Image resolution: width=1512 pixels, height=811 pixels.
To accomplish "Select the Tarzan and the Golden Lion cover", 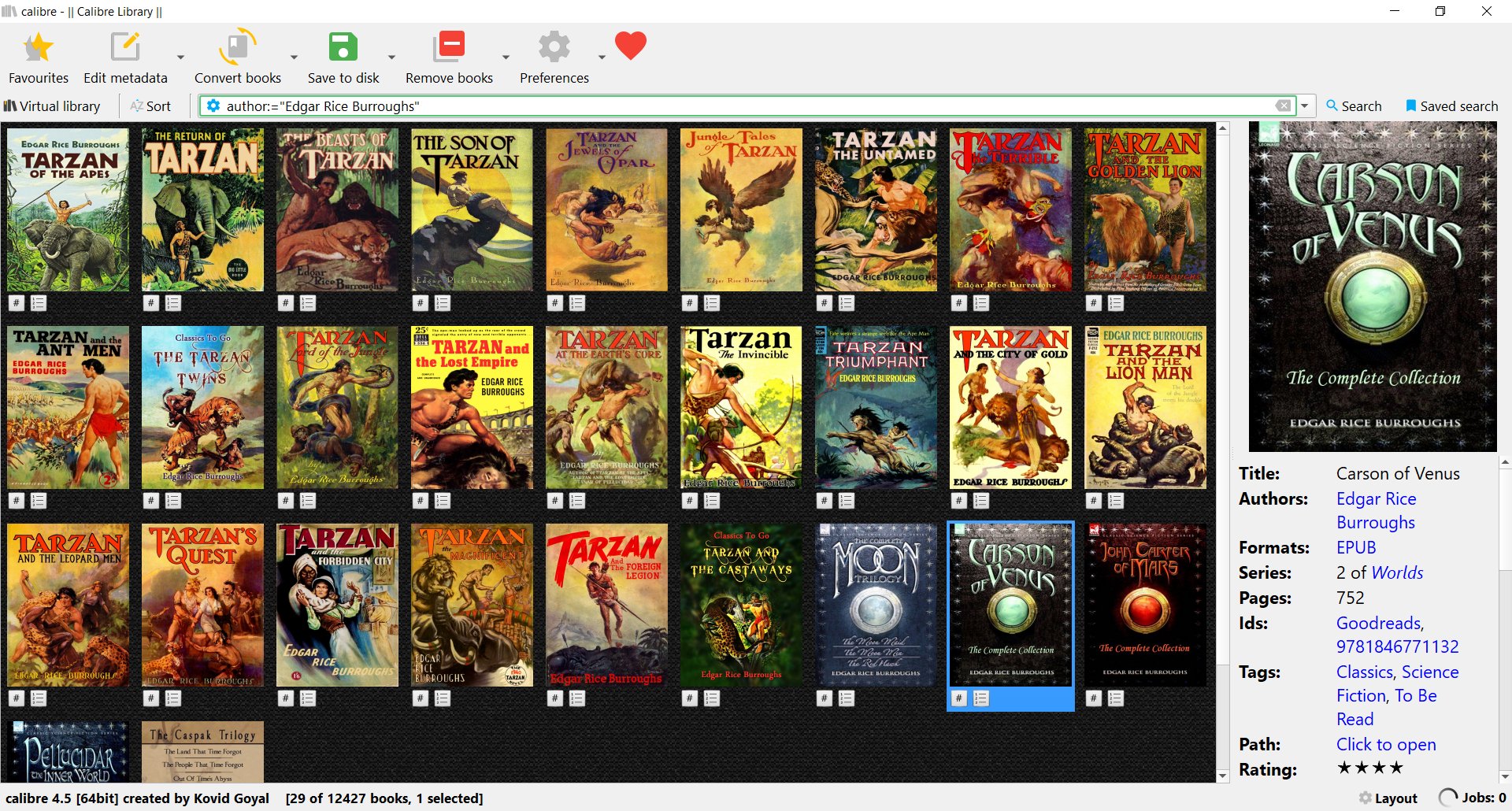I will point(1146,210).
